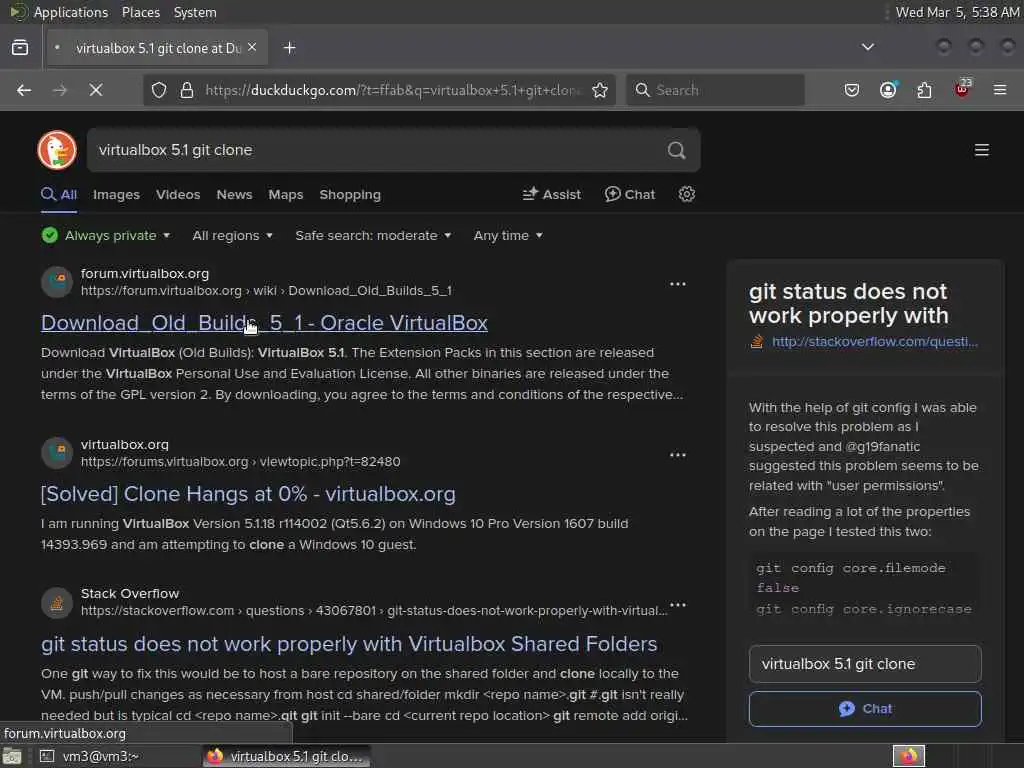Screen dimensions: 1024x768
Task: Switch to the Maps tab
Action: point(285,195)
